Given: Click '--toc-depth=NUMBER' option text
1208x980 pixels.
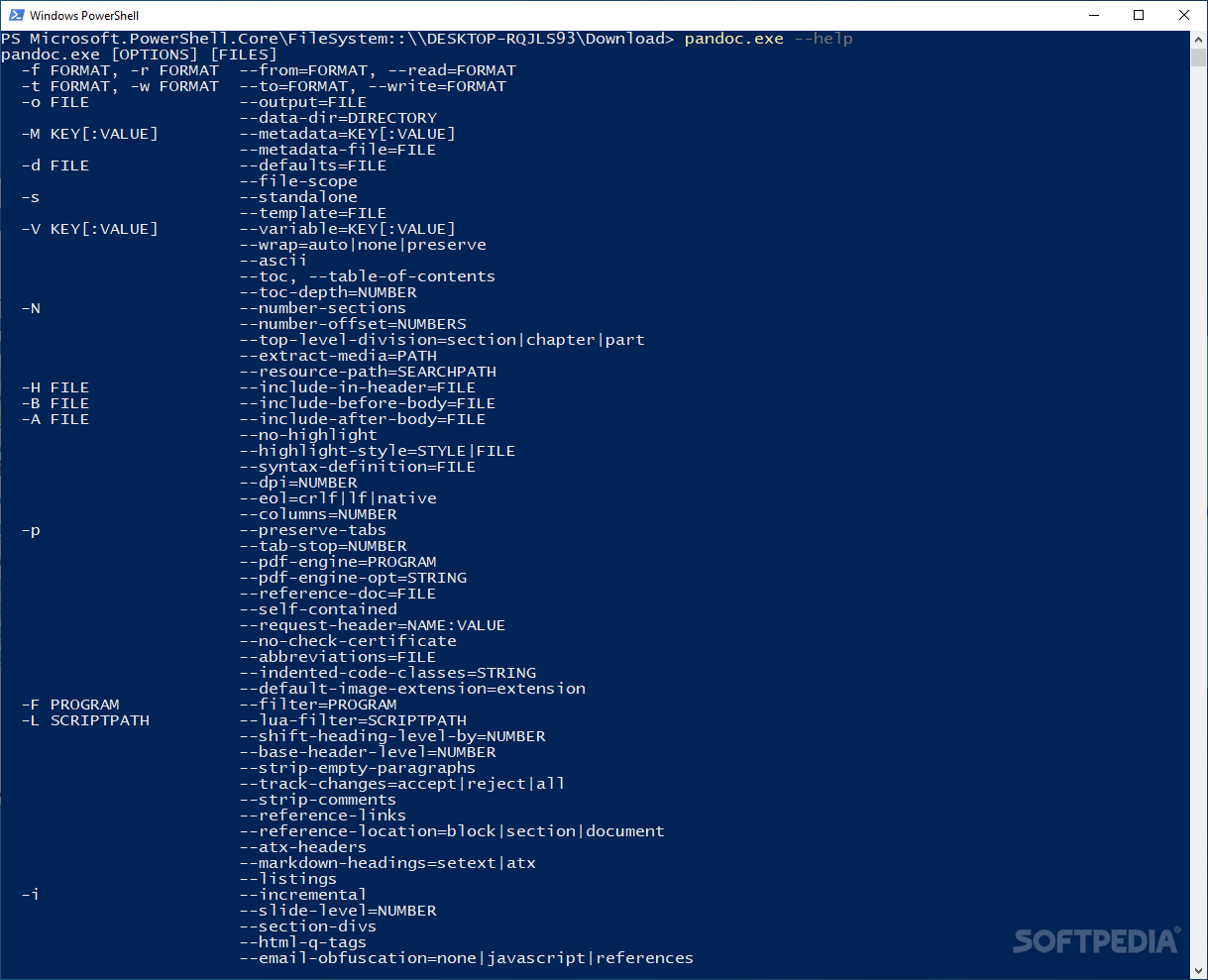Looking at the screenshot, I should point(328,292).
